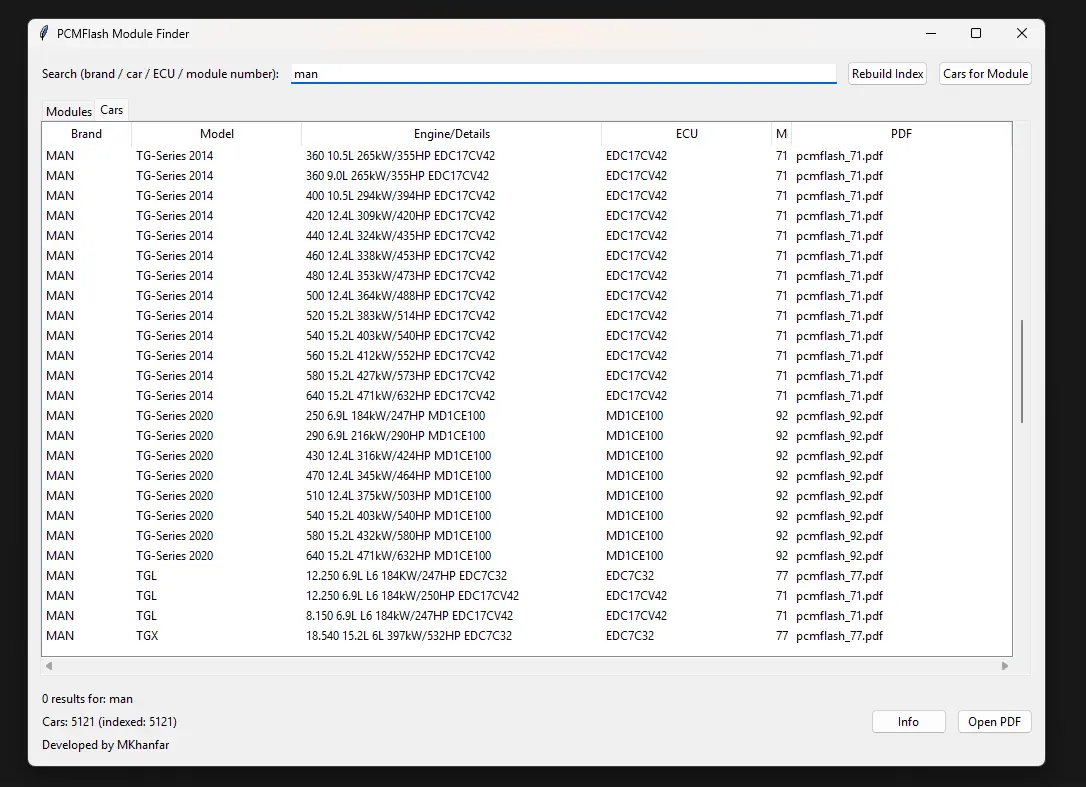The image size is (1086, 787).
Task: Maximize the PCMFlash Module Finder window
Action: click(976, 34)
